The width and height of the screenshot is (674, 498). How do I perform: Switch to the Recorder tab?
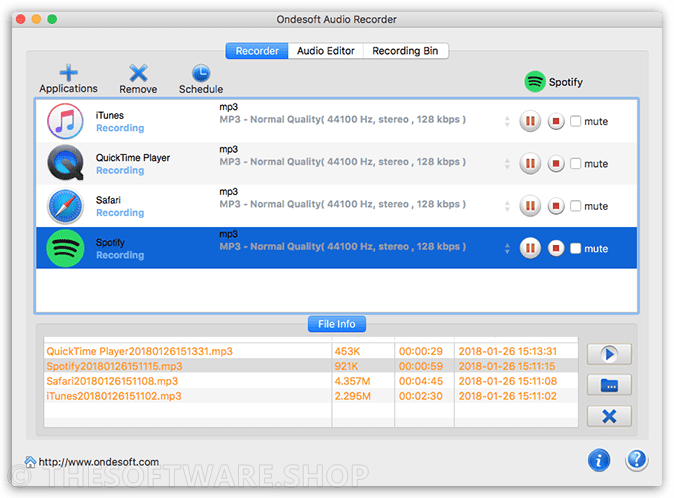coord(257,51)
